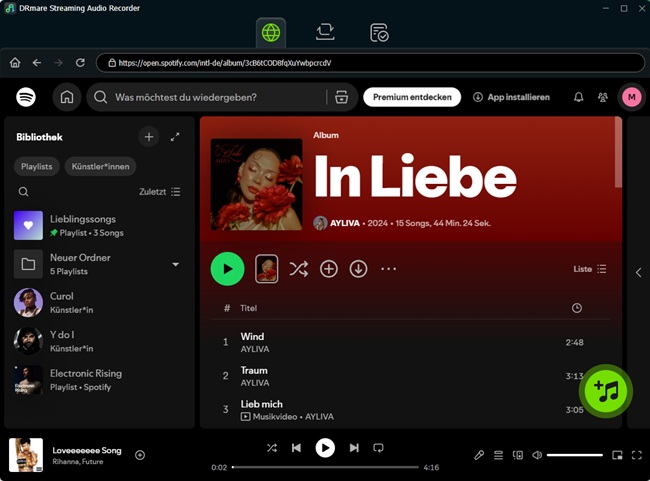
Task: Open more options three dots for album
Action: point(388,269)
